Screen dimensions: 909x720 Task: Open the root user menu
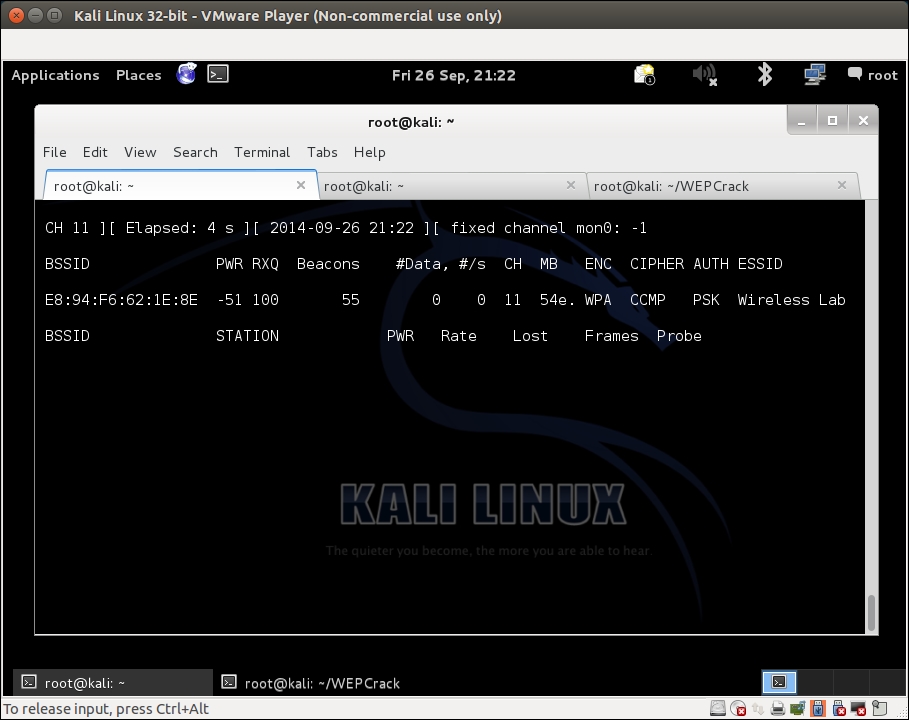872,75
